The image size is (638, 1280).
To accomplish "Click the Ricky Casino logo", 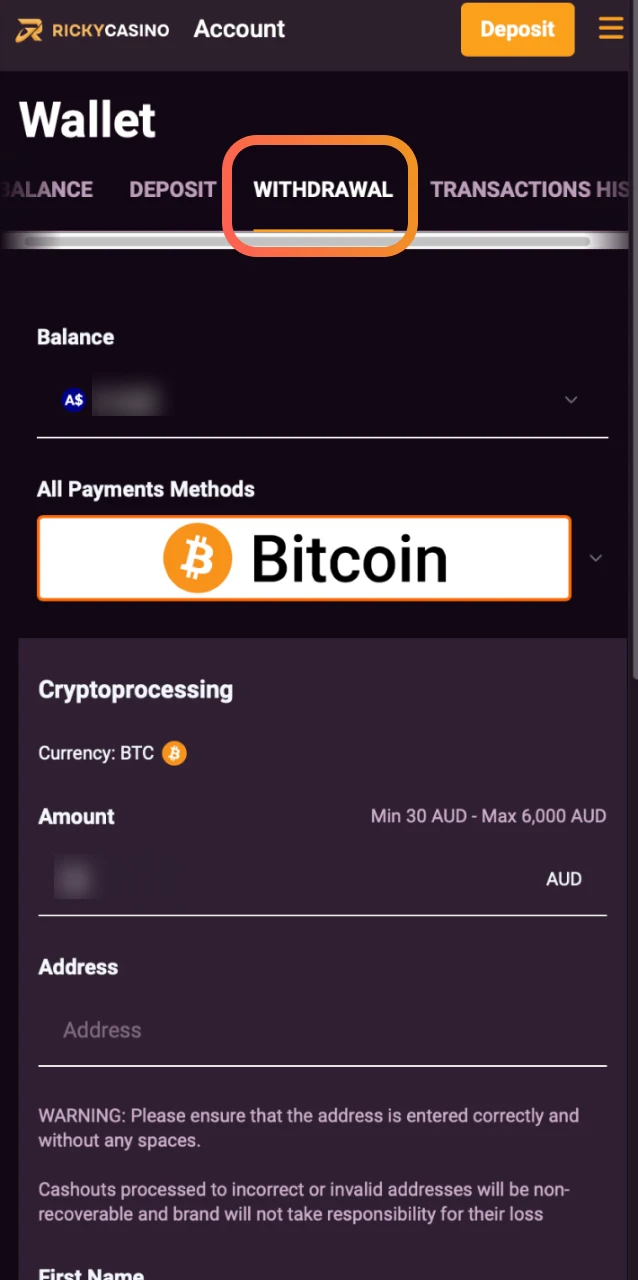I will click(93, 30).
